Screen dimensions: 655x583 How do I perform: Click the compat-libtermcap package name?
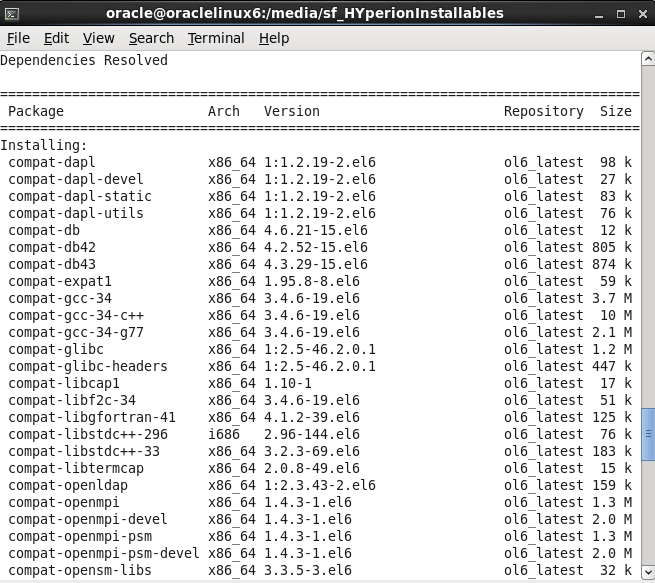click(76, 469)
